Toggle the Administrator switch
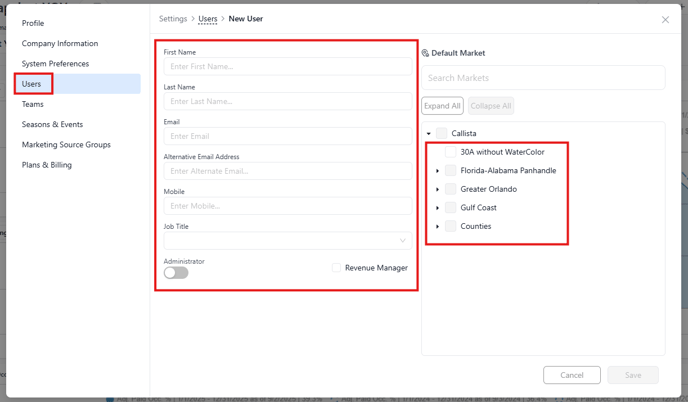This screenshot has width=688, height=402. [x=176, y=273]
